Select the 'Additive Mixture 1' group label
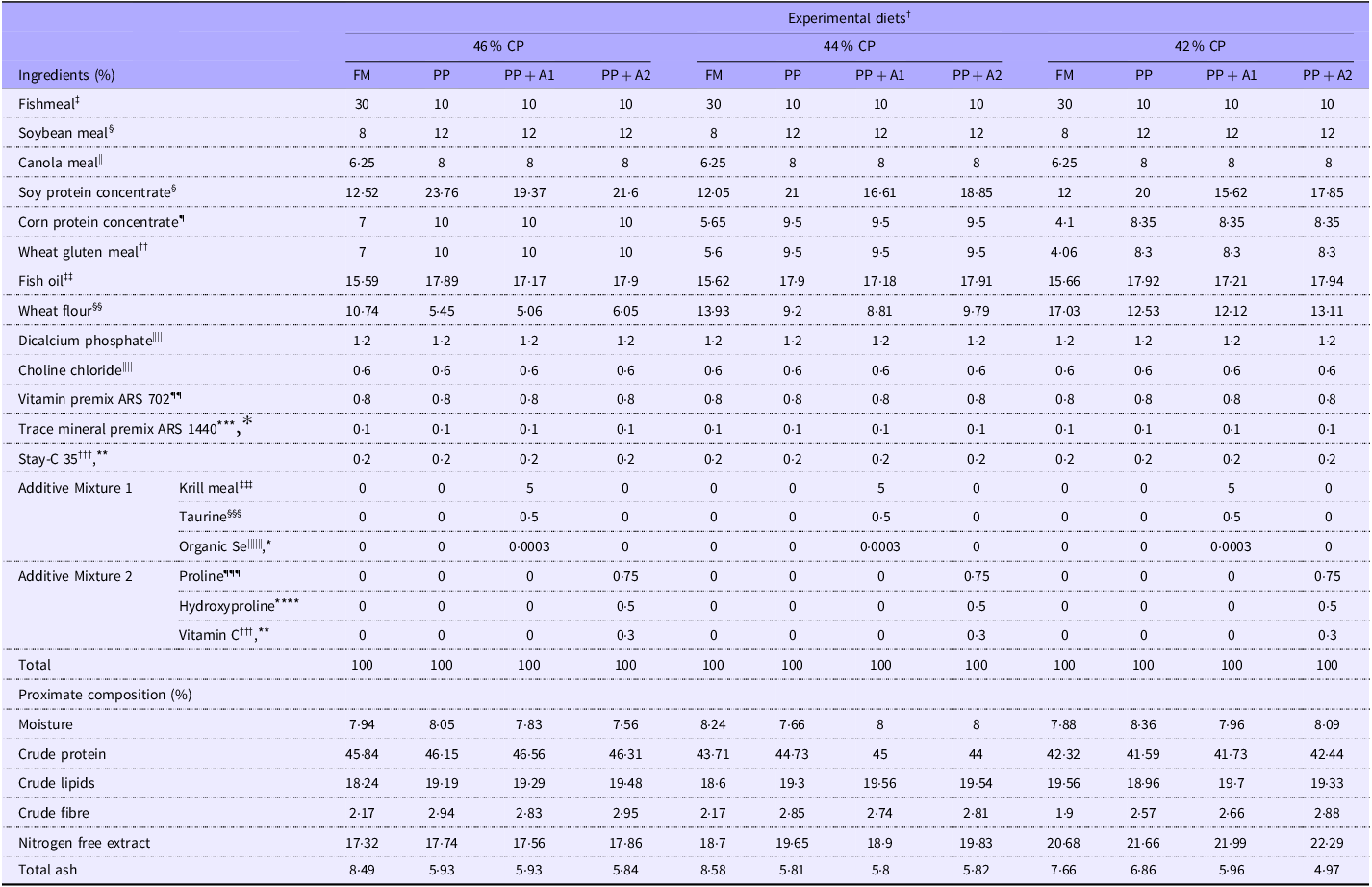This screenshot has width=1372, height=887. [75, 488]
